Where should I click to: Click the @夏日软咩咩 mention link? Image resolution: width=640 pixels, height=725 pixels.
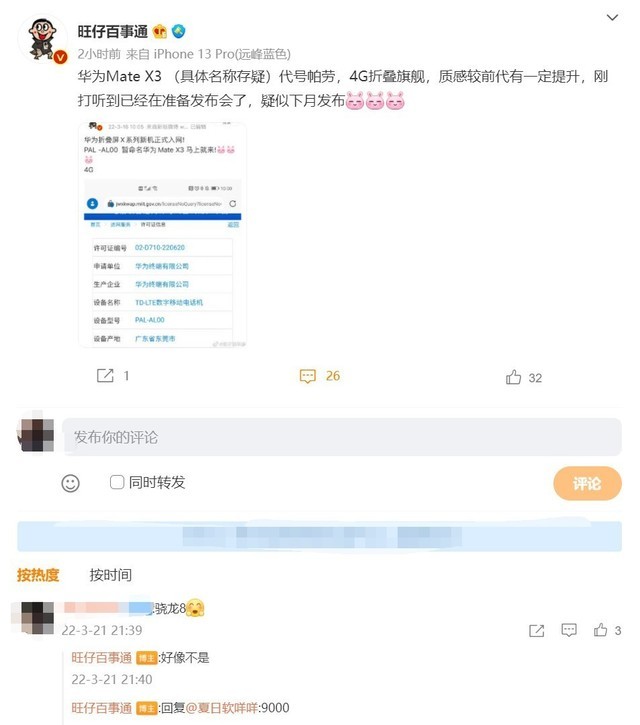[222, 708]
